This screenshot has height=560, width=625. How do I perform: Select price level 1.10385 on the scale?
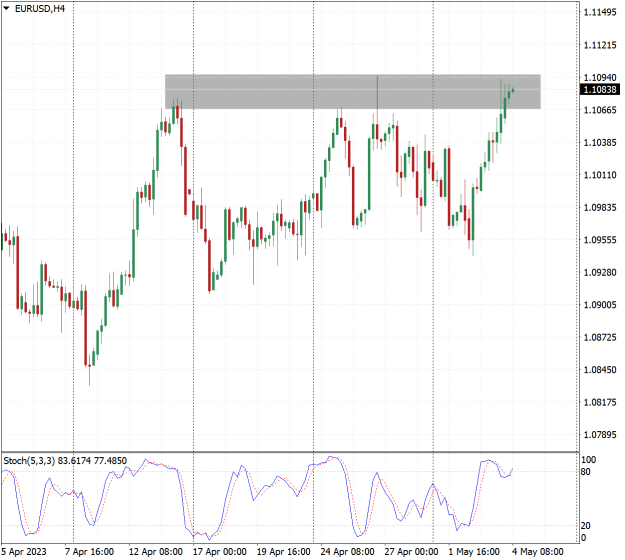click(x=600, y=143)
